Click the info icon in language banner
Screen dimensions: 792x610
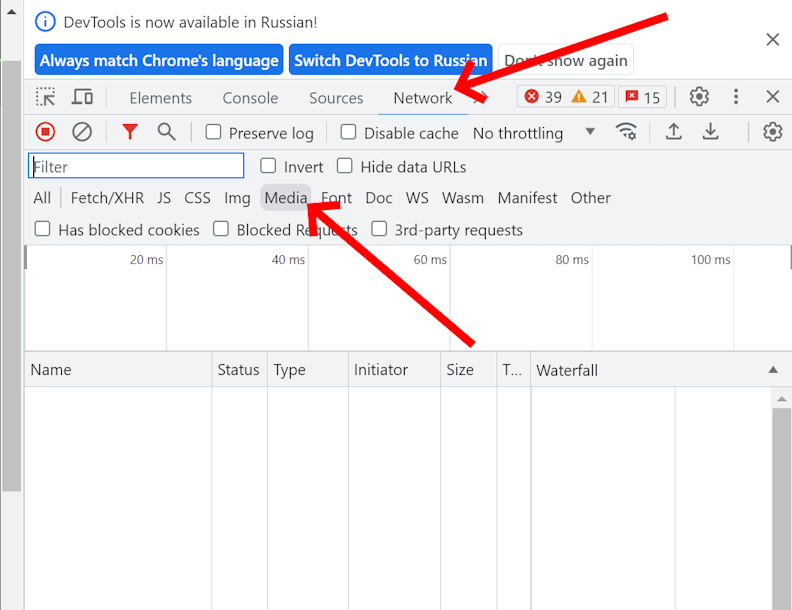(45, 22)
